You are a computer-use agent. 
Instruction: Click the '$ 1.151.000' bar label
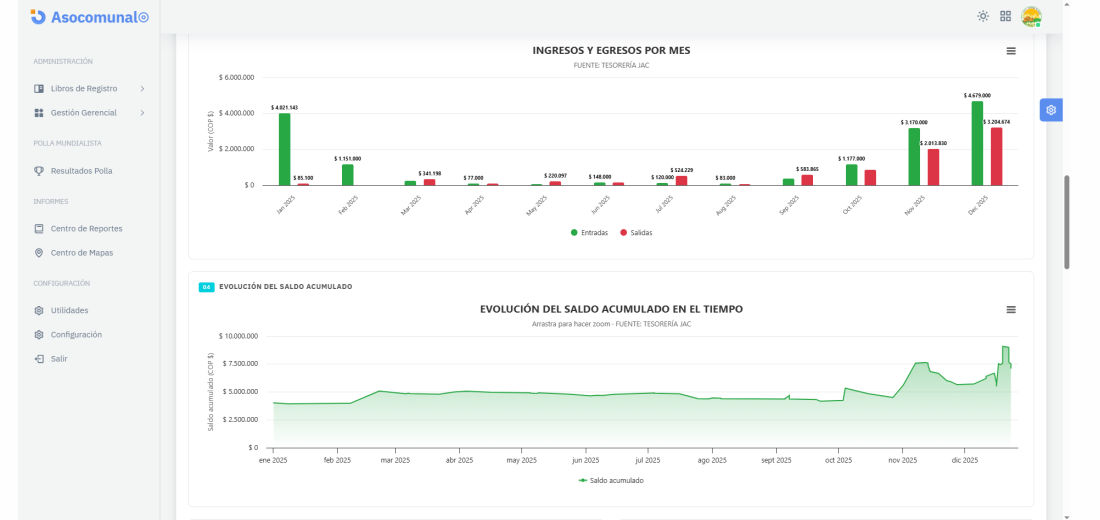click(347, 159)
